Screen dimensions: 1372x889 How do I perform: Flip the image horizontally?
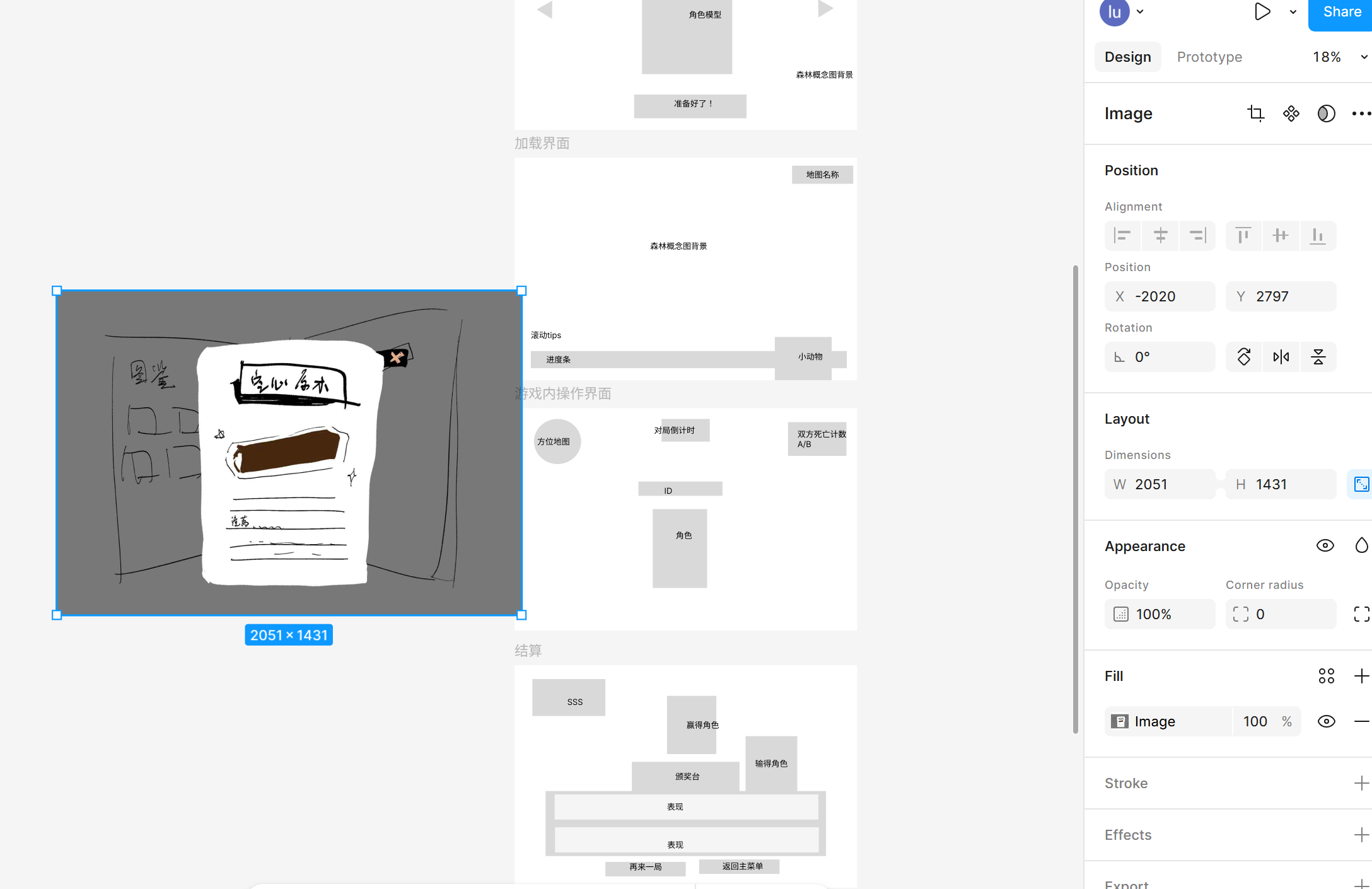coord(1281,357)
